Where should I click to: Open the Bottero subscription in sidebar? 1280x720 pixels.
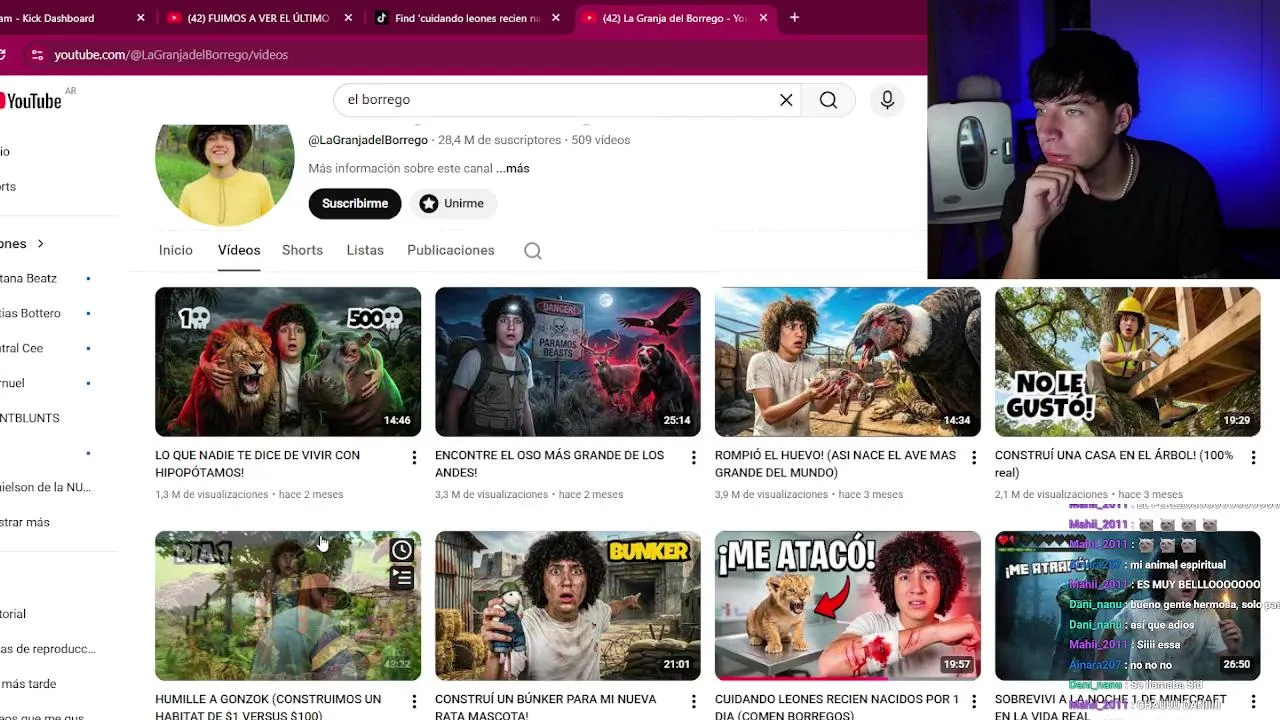tap(30, 313)
